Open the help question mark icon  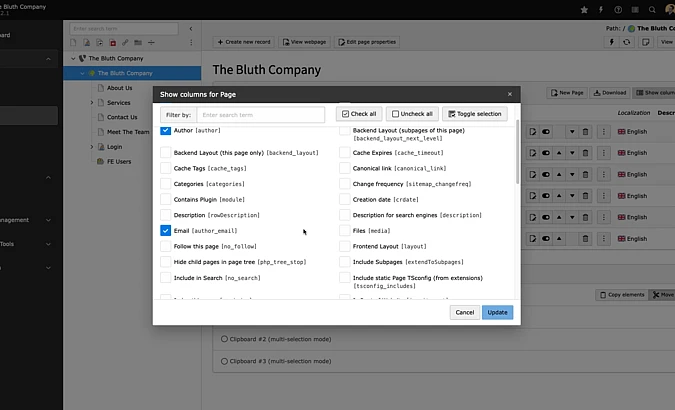pos(617,9)
